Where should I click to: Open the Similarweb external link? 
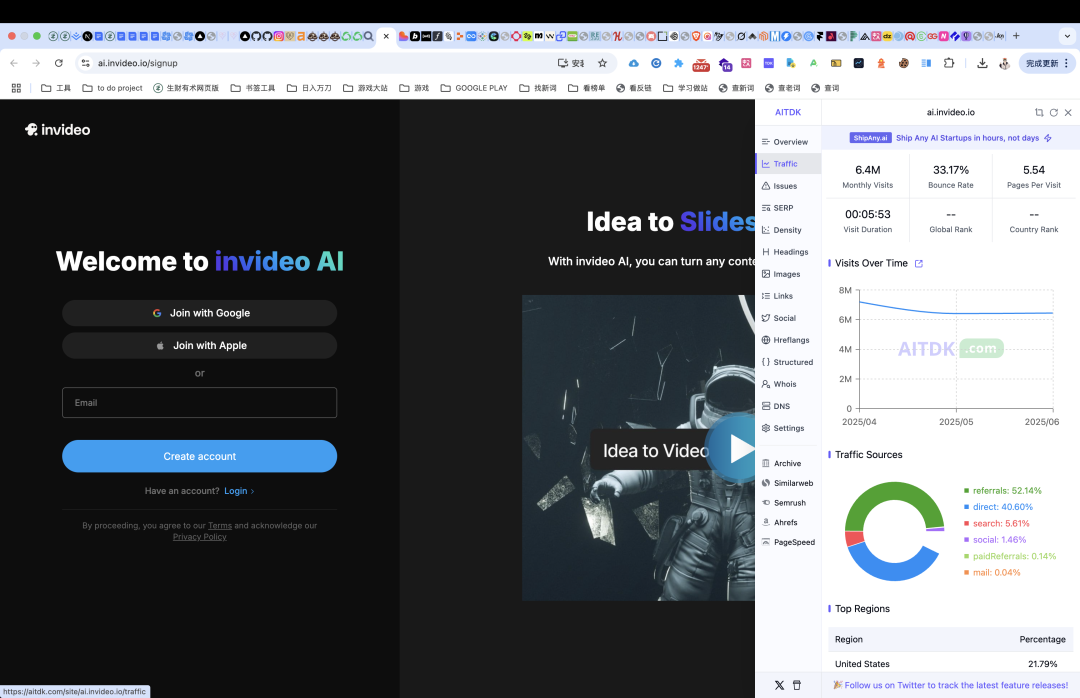pyautogui.click(x=788, y=483)
